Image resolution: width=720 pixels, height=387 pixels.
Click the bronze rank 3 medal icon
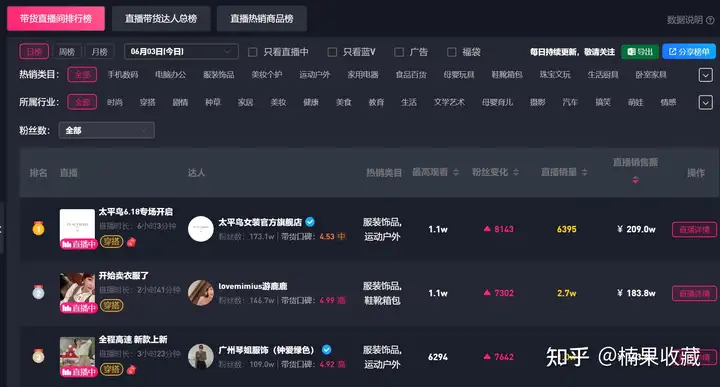point(38,356)
